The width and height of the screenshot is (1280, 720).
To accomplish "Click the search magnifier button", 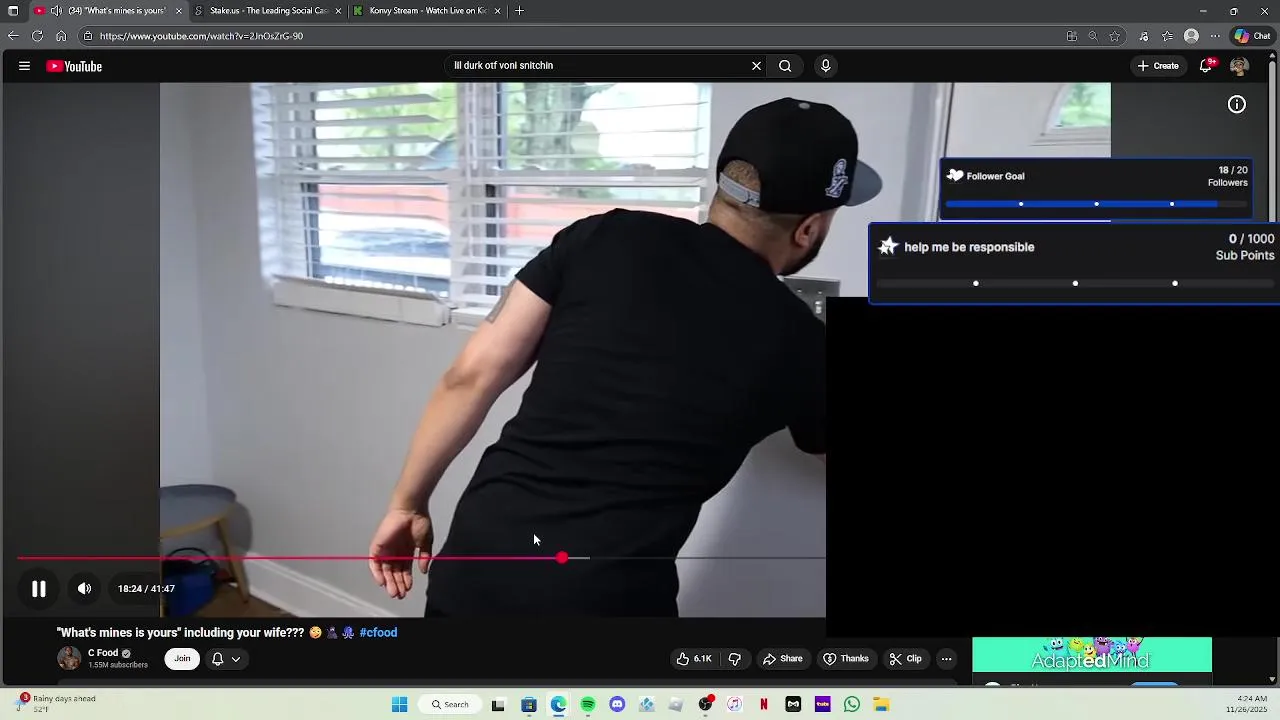I will coord(785,66).
